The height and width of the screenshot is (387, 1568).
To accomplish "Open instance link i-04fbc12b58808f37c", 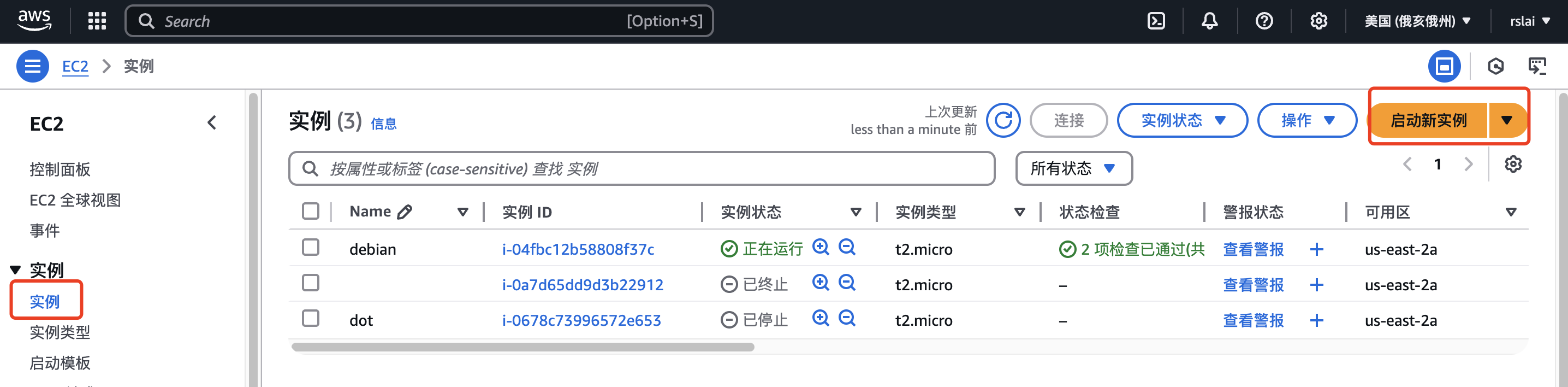I will click(578, 249).
